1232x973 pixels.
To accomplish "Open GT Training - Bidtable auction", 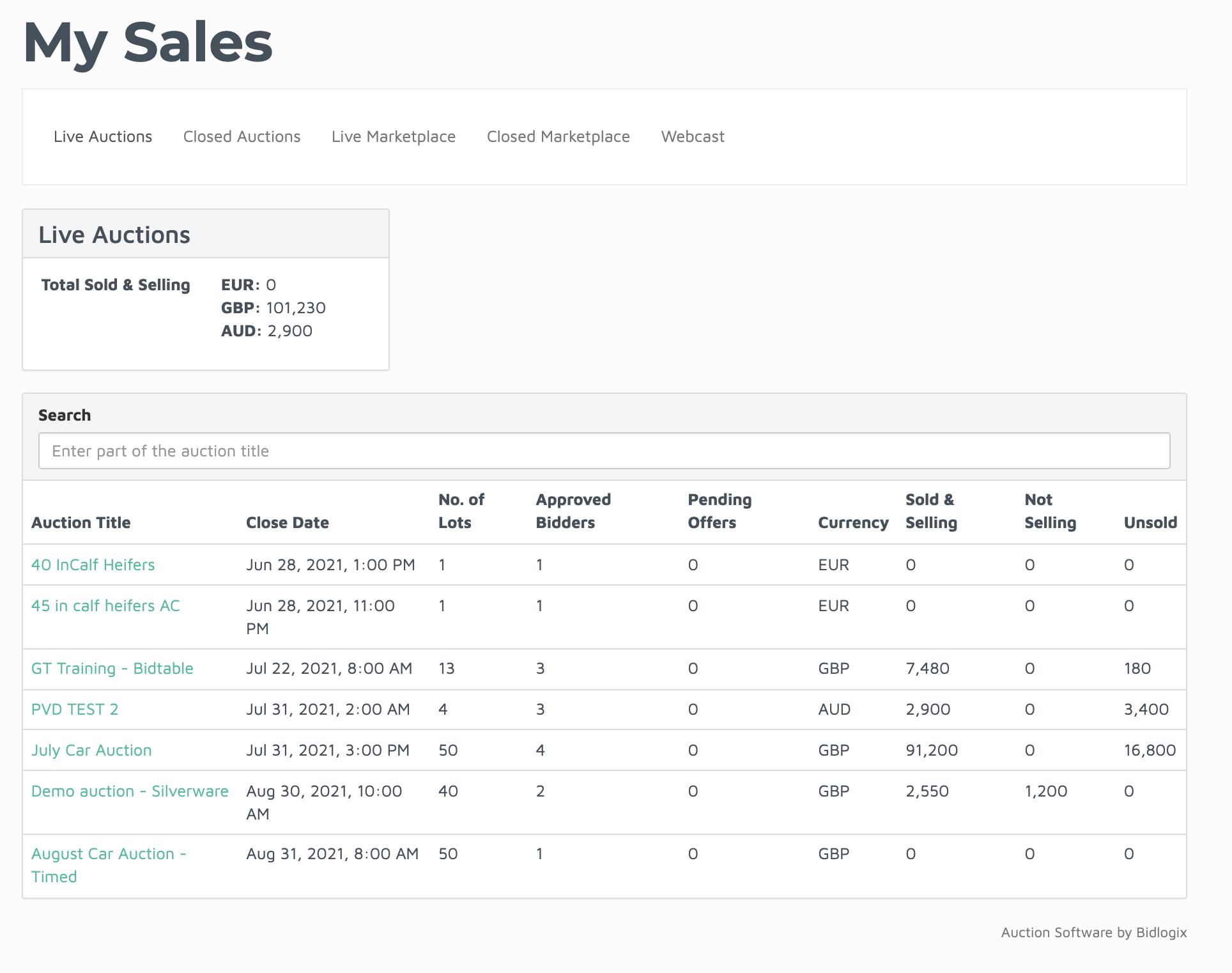I will click(x=112, y=668).
